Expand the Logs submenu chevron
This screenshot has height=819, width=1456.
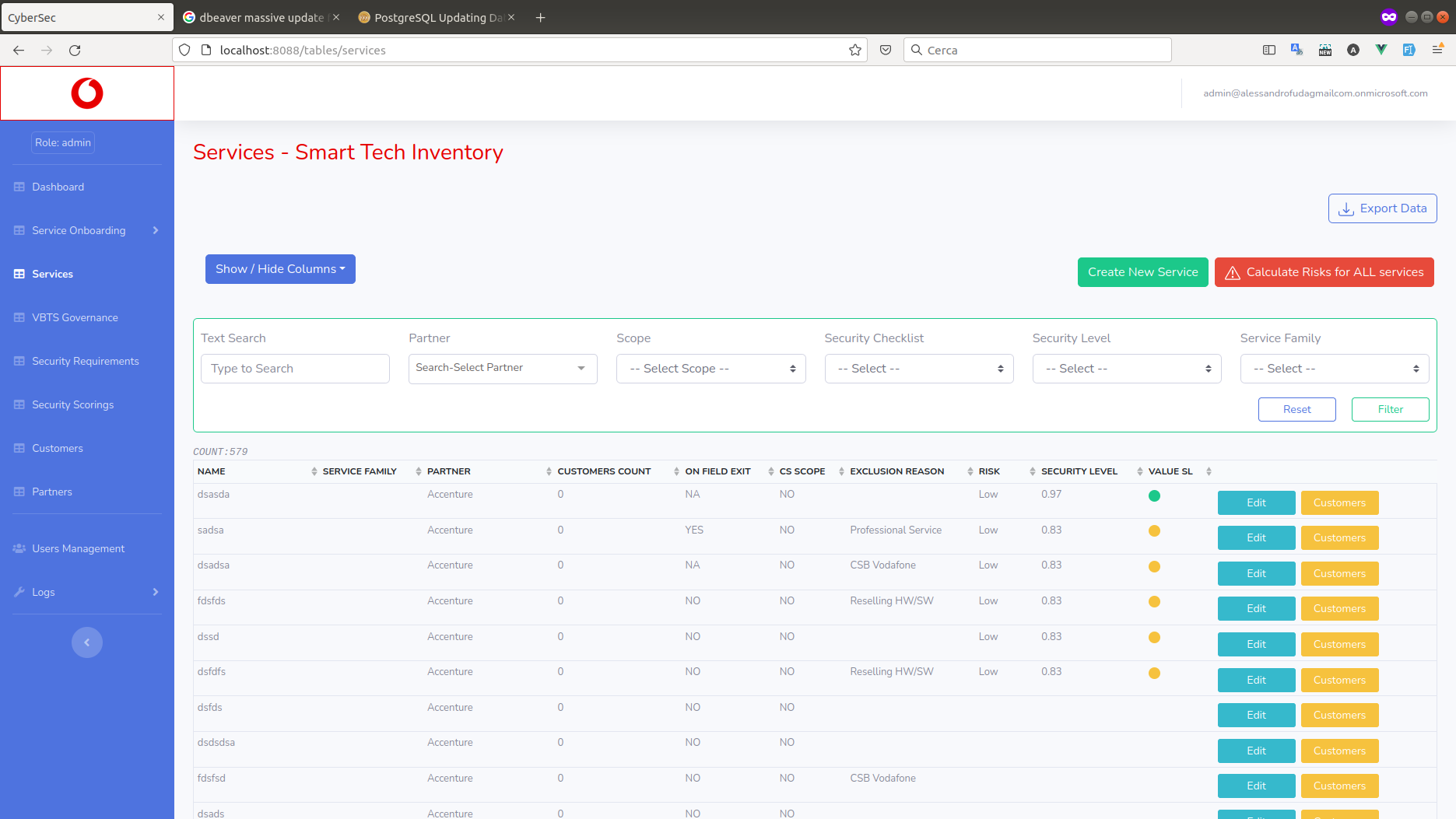[x=156, y=592]
